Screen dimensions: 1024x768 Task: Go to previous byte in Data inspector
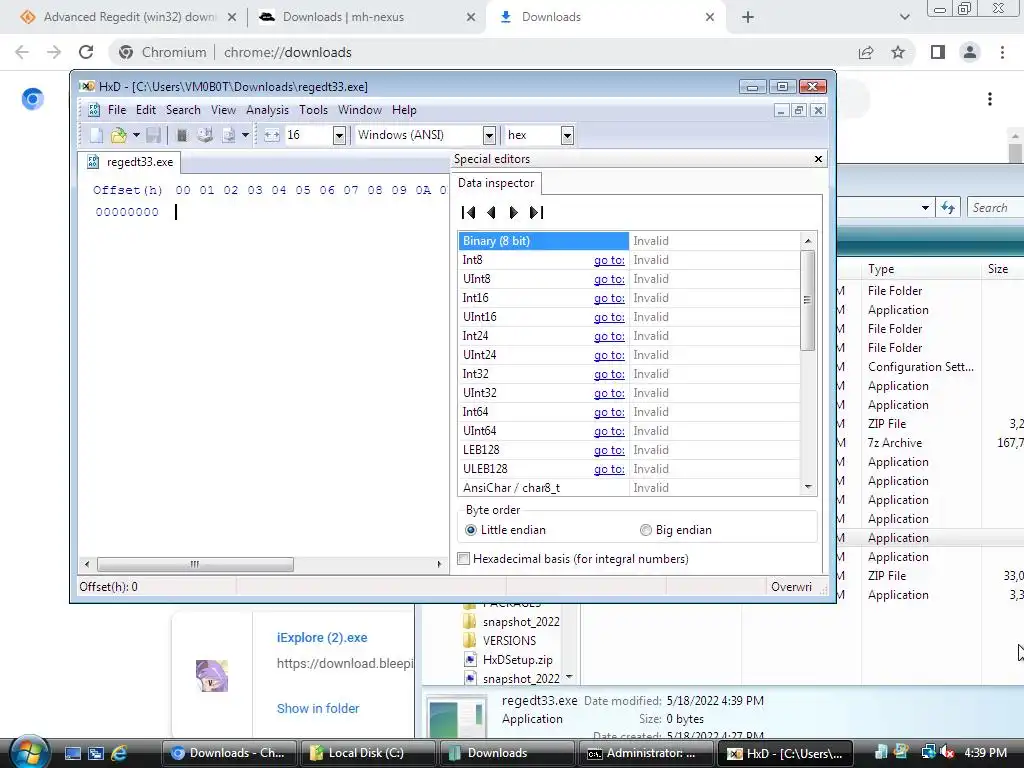coord(491,212)
